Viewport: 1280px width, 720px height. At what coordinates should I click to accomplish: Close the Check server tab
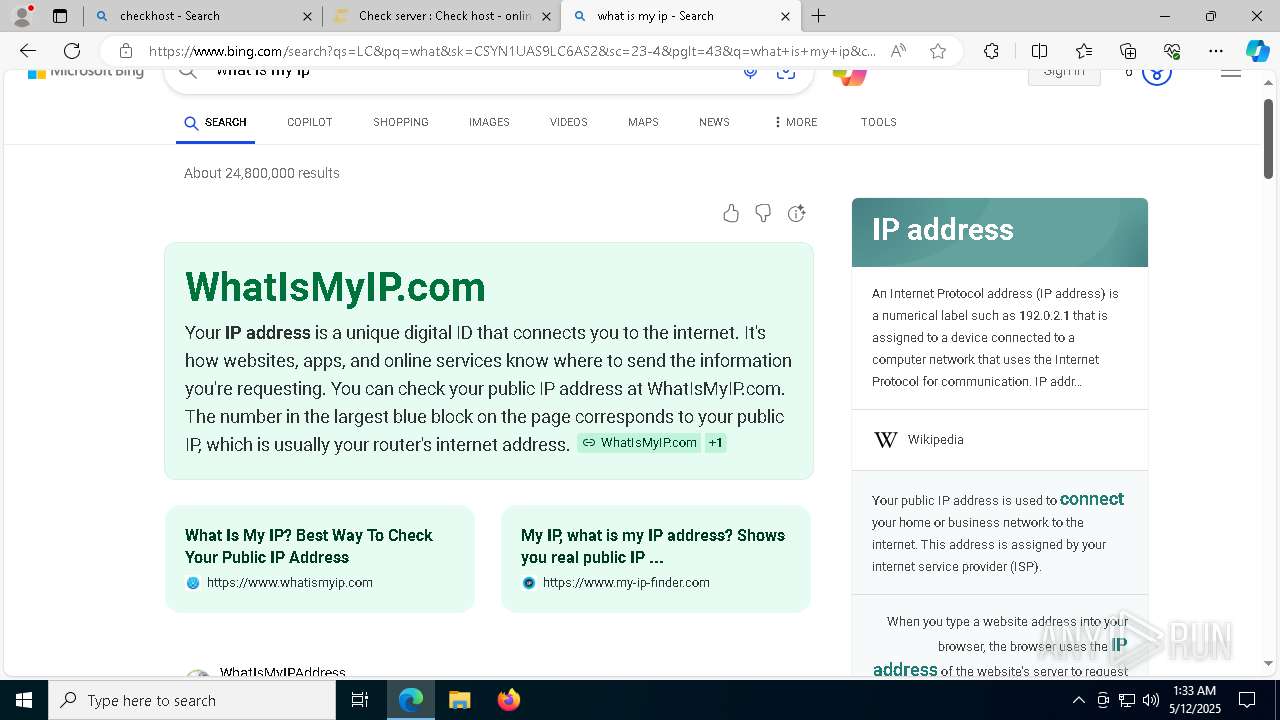(546, 16)
